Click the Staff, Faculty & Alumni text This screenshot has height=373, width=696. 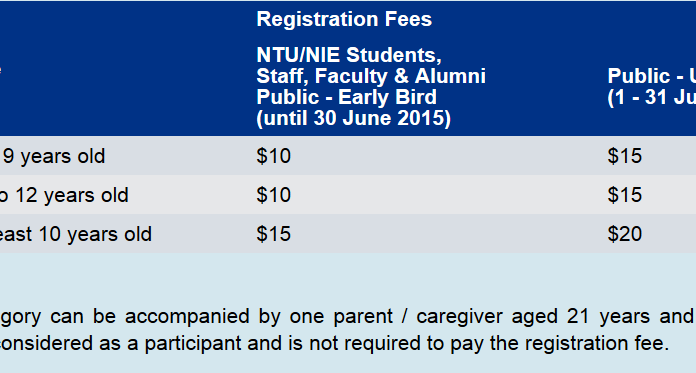click(x=371, y=76)
